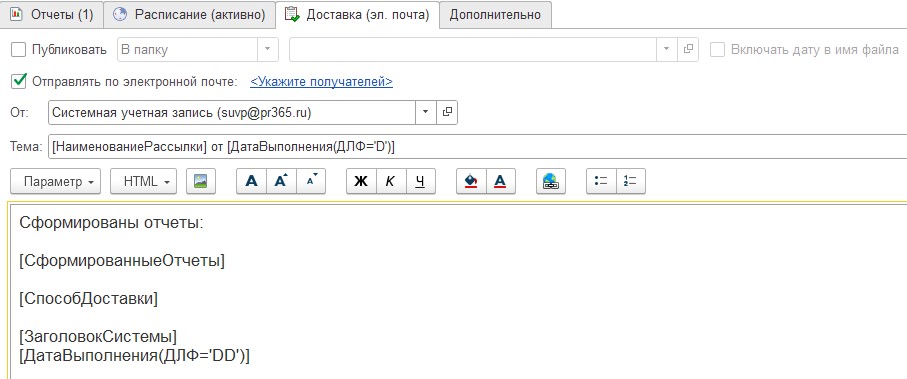Viewport: 907px width, 379px height.
Task: Choose text font color A
Action: tap(501, 181)
